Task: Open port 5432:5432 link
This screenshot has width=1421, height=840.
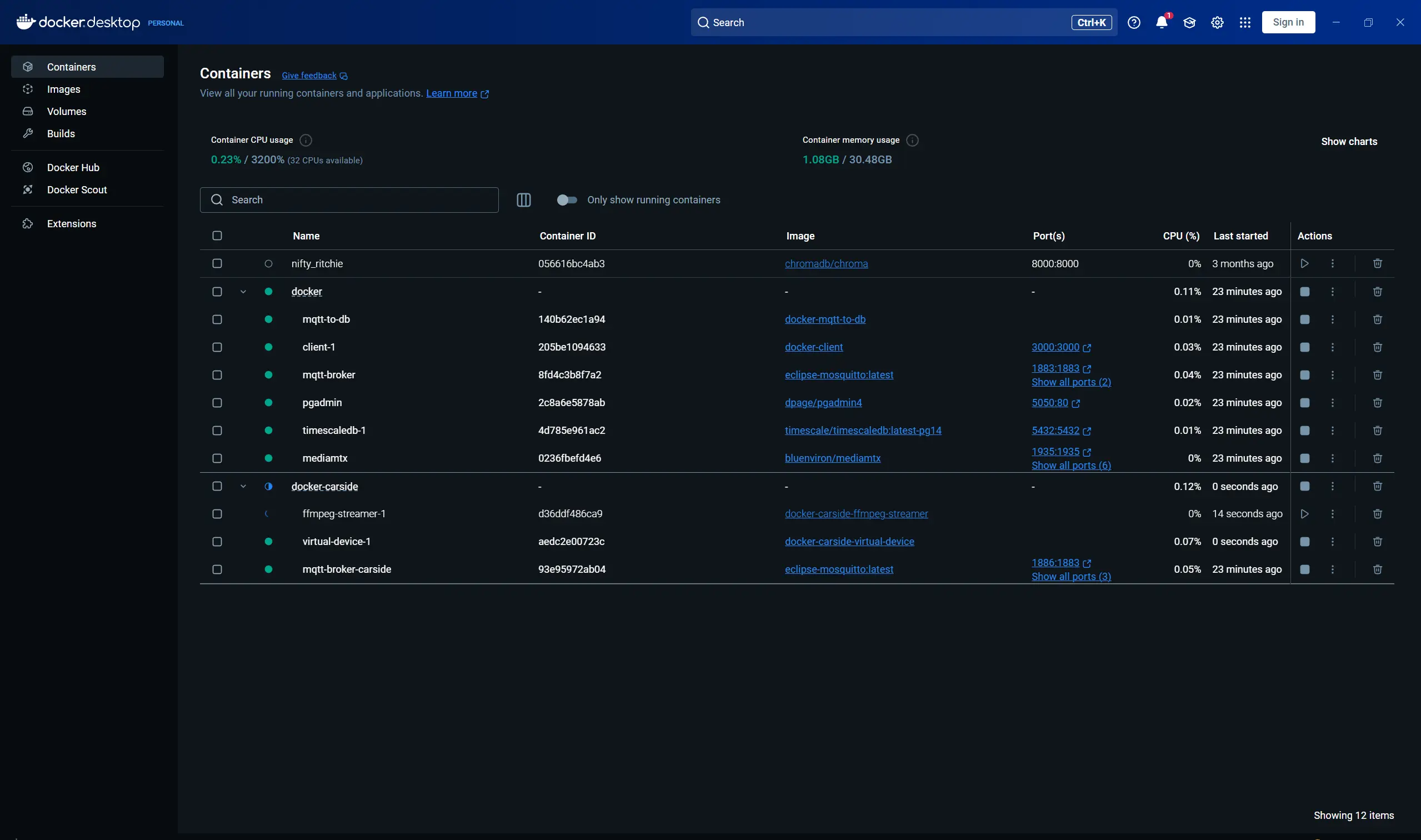Action: click(1060, 430)
